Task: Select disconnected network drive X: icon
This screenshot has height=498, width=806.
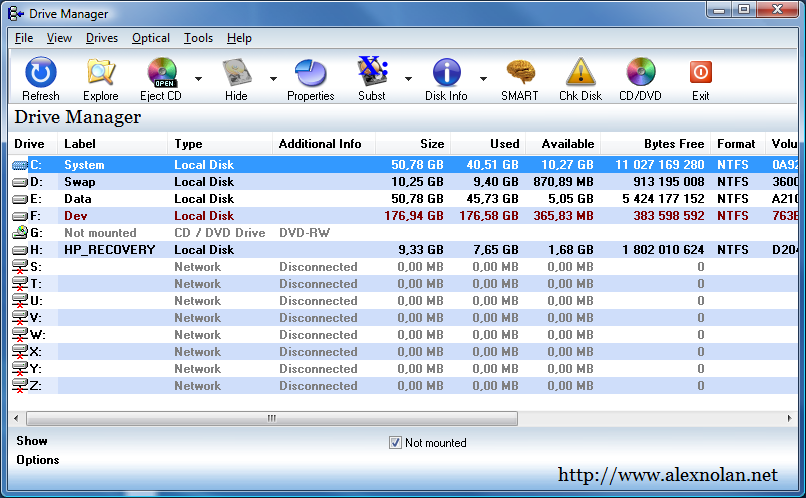Action: tap(20, 352)
